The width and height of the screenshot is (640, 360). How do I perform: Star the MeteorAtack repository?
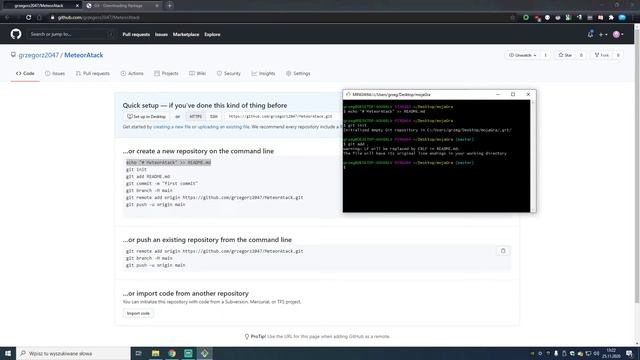pos(565,55)
